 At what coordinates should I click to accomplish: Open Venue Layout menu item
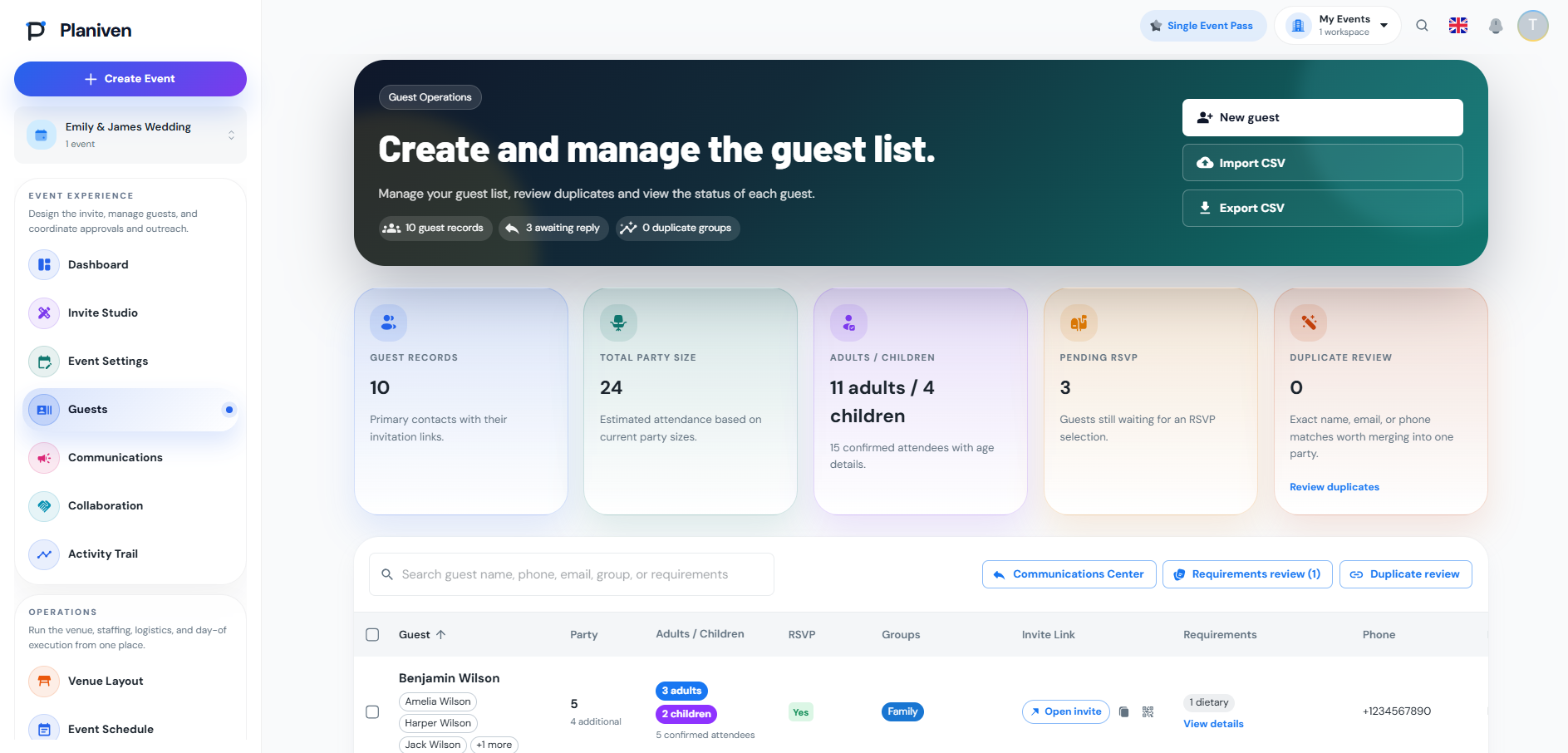[130, 681]
